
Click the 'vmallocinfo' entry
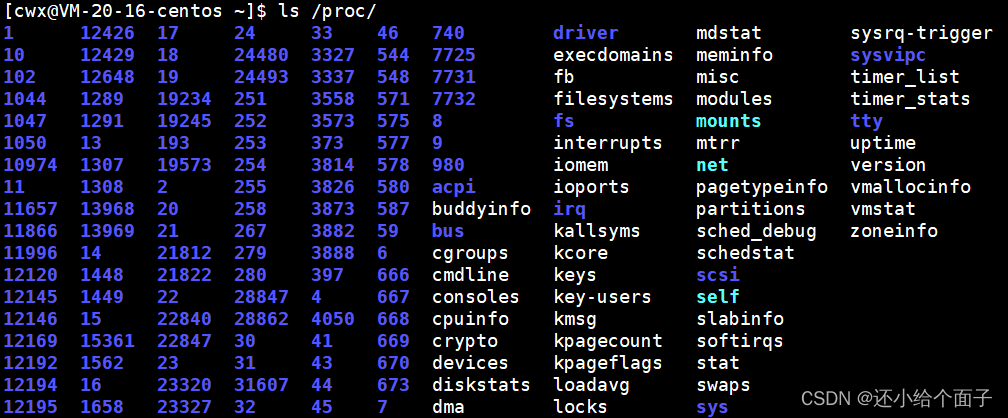coord(910,186)
